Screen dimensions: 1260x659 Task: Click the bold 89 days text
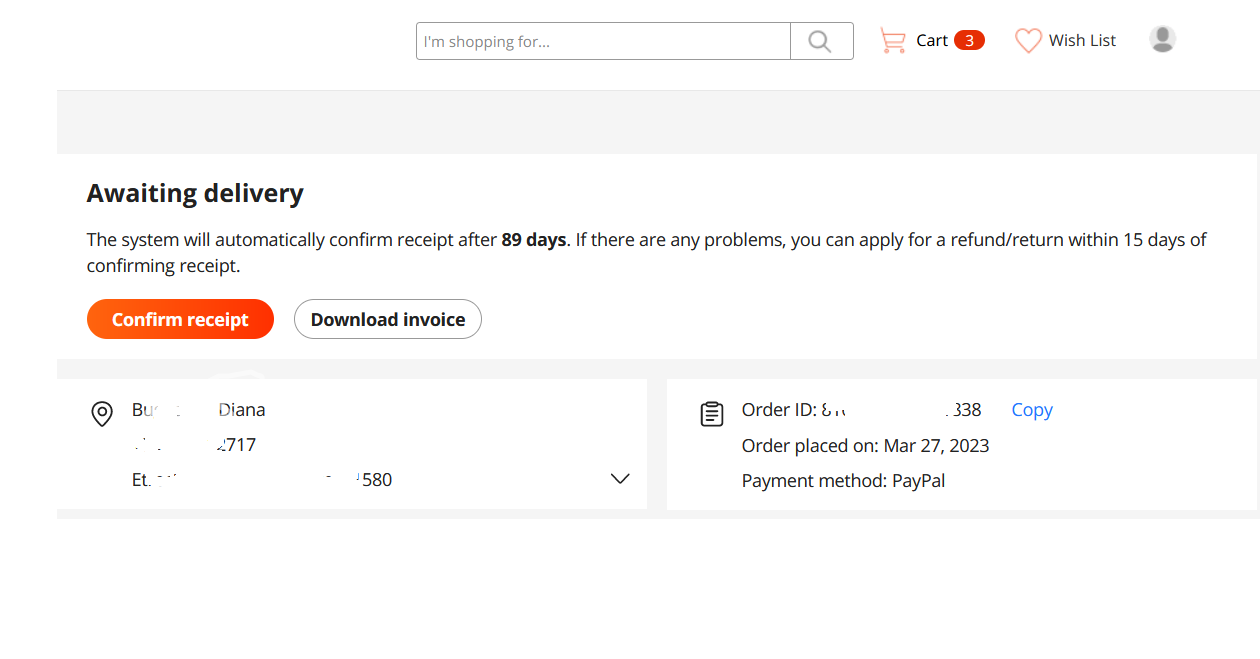click(x=534, y=240)
